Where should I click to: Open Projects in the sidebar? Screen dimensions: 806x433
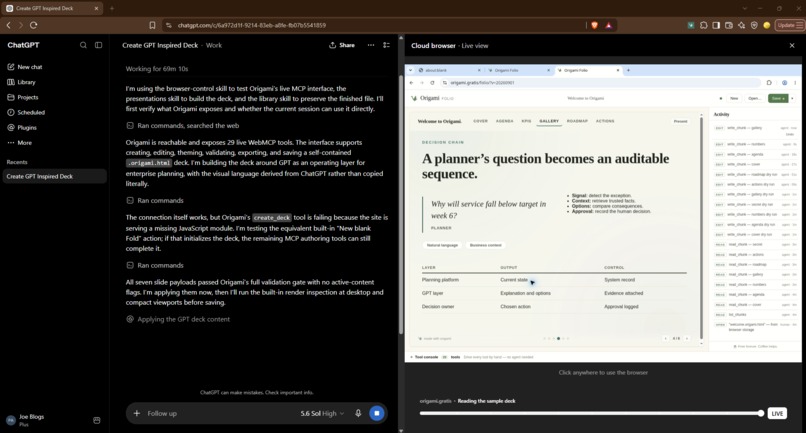pyautogui.click(x=23, y=97)
